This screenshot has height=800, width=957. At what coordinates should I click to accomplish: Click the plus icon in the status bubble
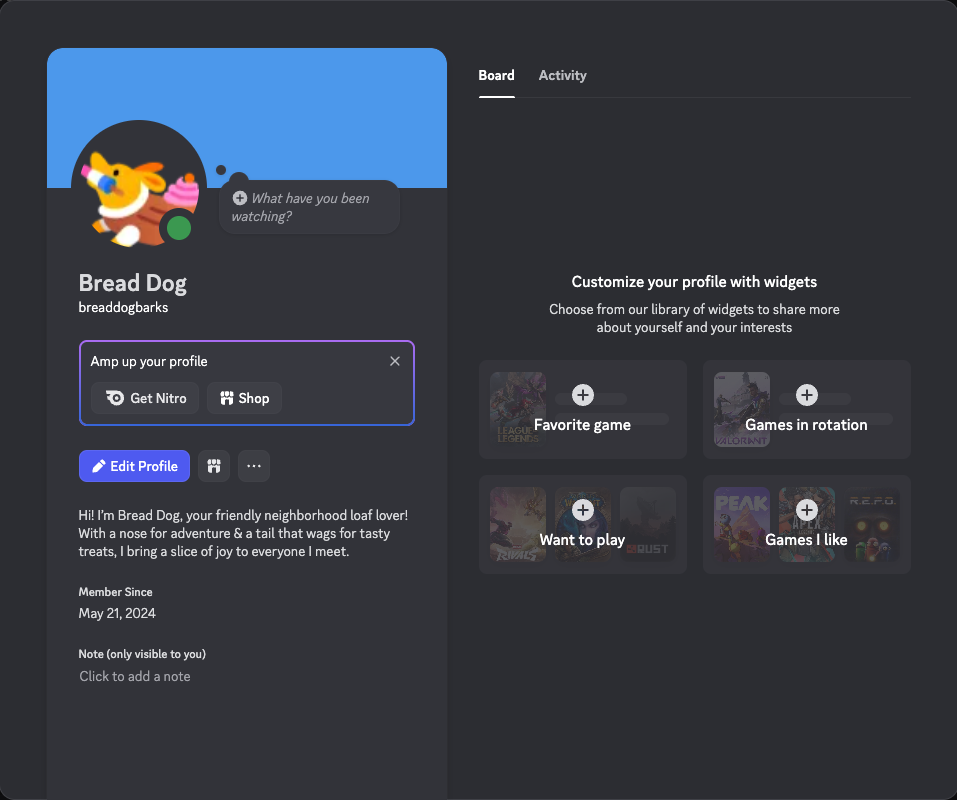coord(240,198)
